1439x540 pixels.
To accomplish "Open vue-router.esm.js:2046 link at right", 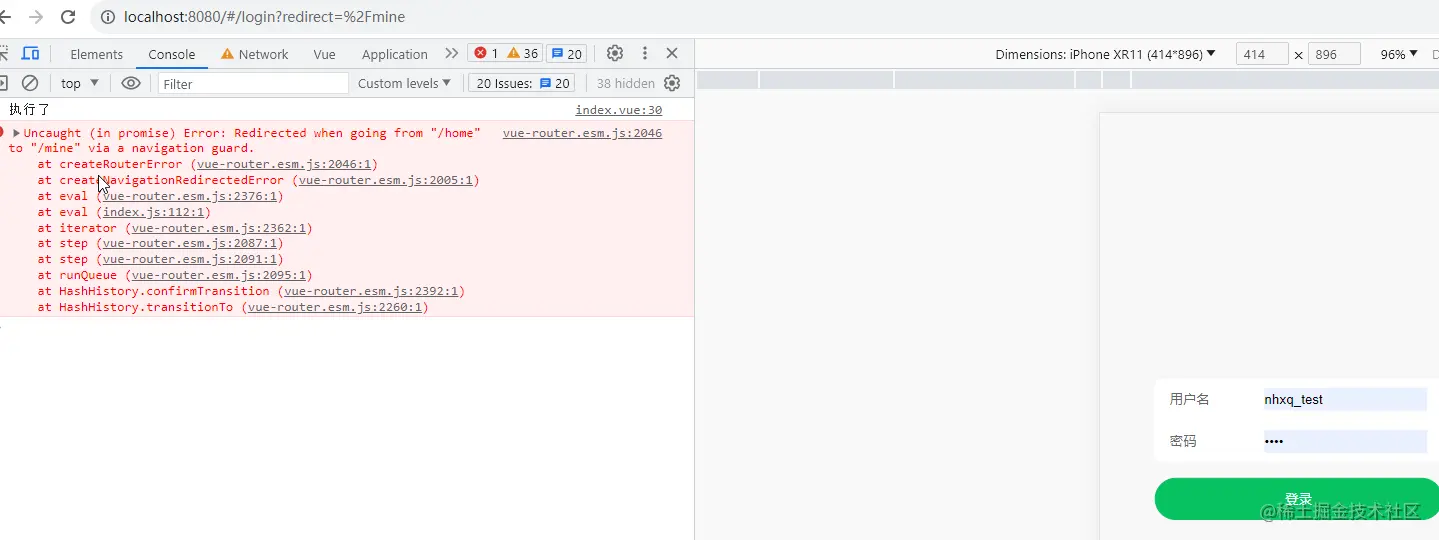I will click(582, 133).
